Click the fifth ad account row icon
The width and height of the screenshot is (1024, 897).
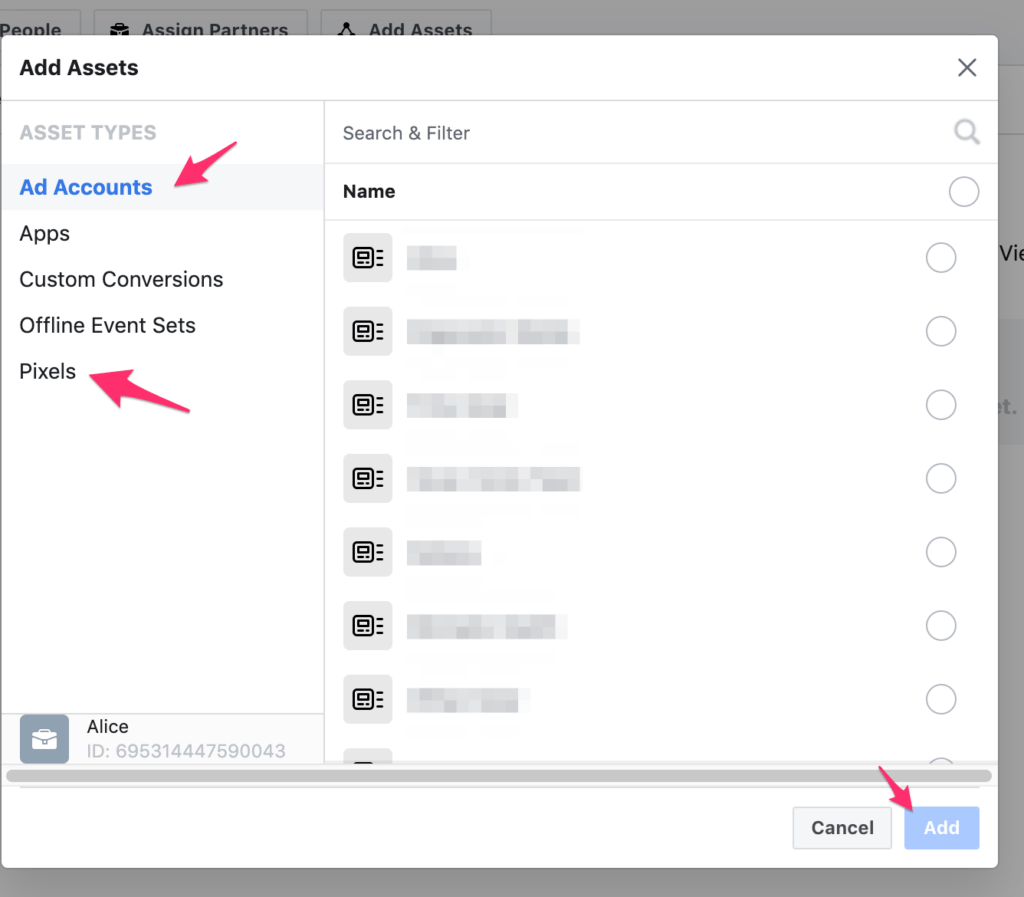[x=367, y=552]
